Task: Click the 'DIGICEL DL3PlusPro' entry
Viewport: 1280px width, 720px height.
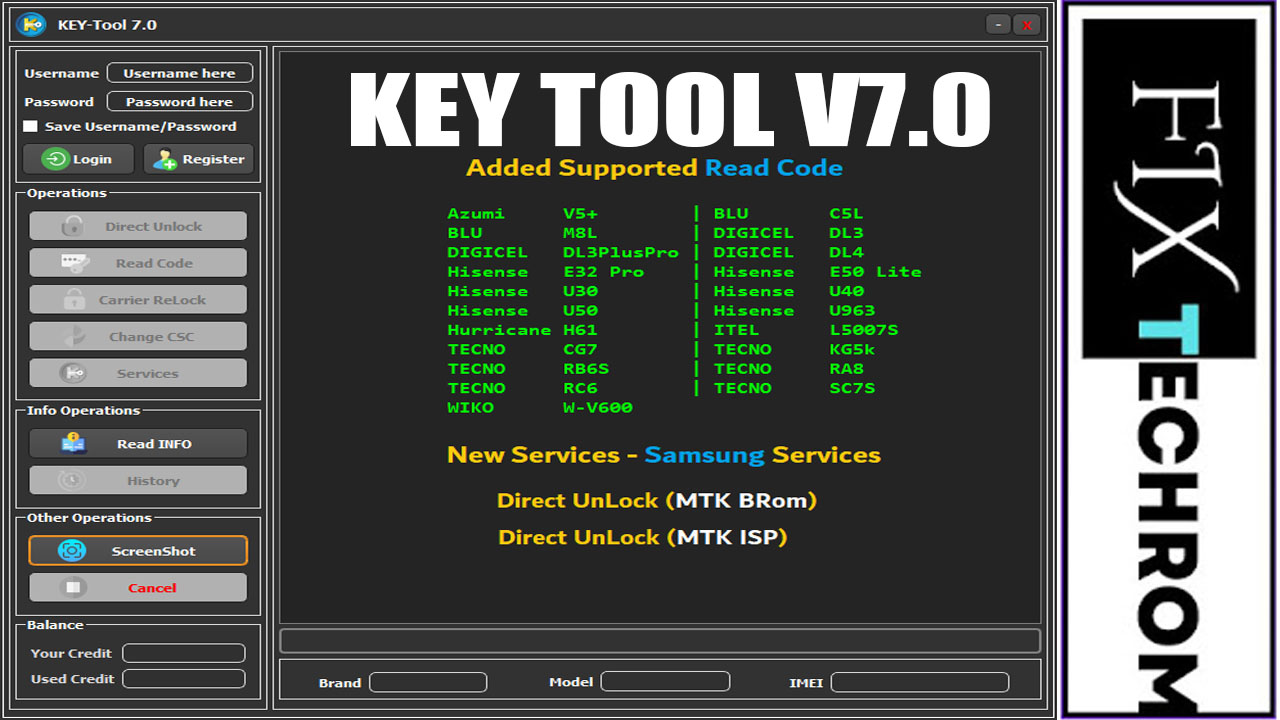Action: click(563, 252)
